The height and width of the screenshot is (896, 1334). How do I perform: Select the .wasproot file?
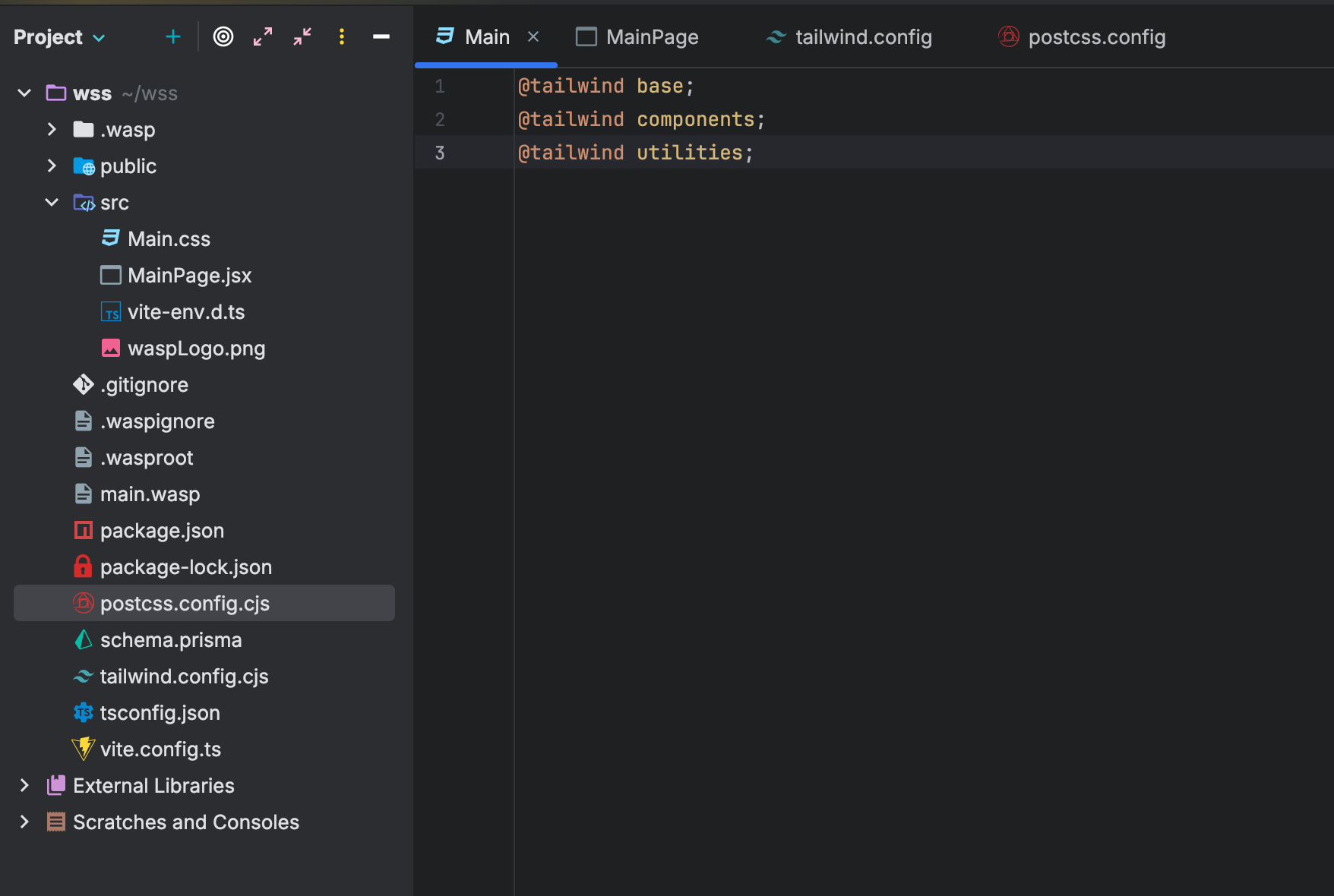coord(147,457)
